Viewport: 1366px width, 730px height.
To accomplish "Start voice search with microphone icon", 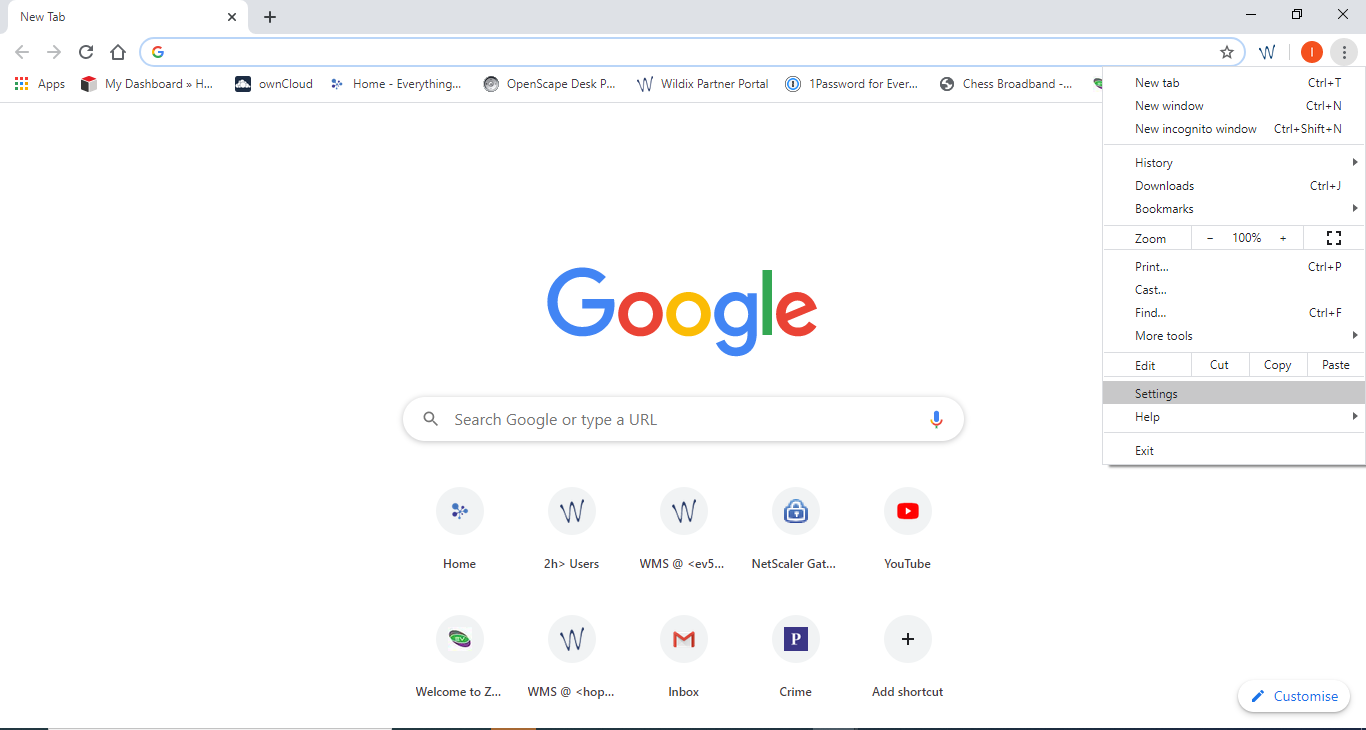I will coord(936,420).
